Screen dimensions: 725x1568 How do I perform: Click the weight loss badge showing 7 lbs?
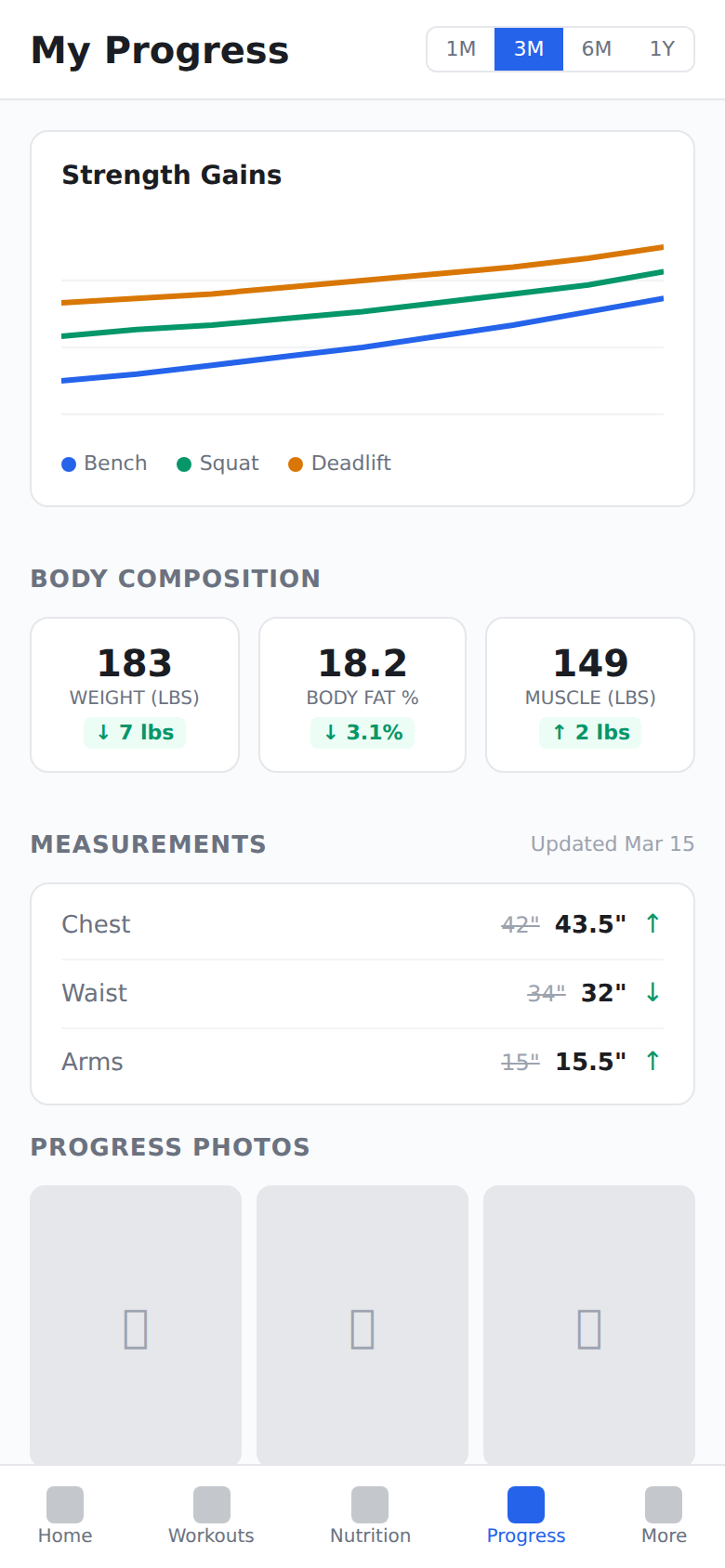[134, 732]
